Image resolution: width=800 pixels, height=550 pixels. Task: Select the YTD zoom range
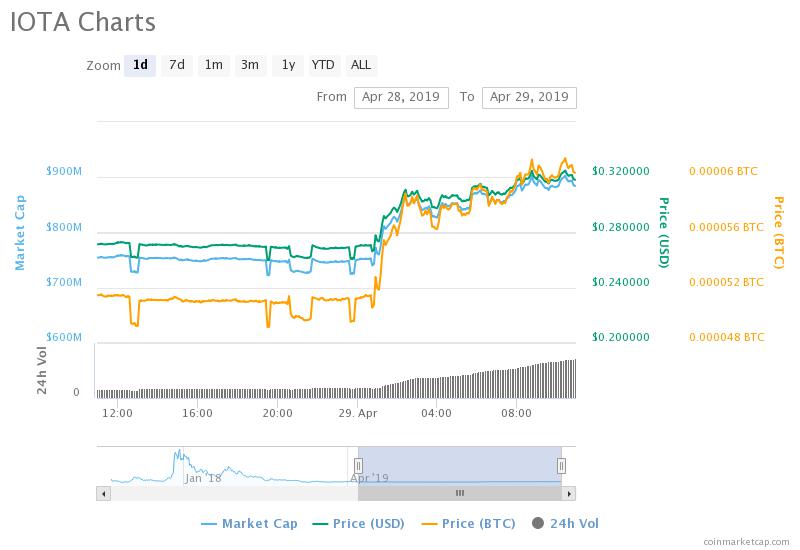pos(323,65)
